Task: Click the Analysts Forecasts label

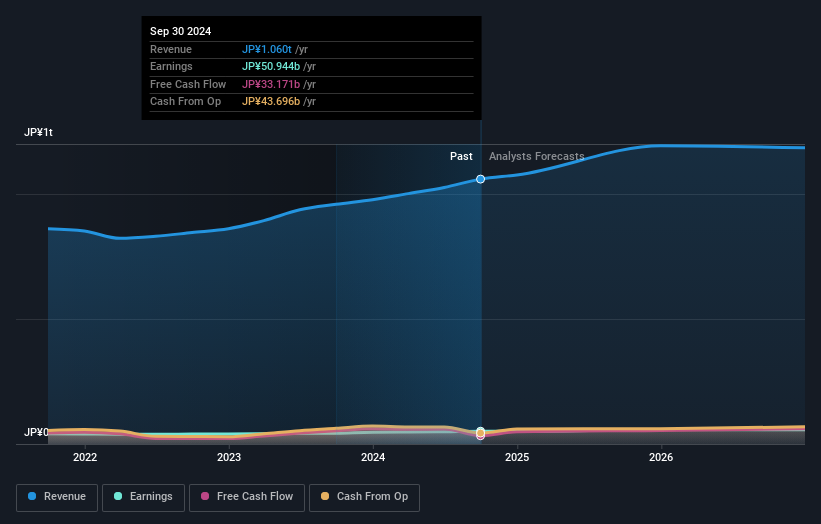Action: pos(537,156)
